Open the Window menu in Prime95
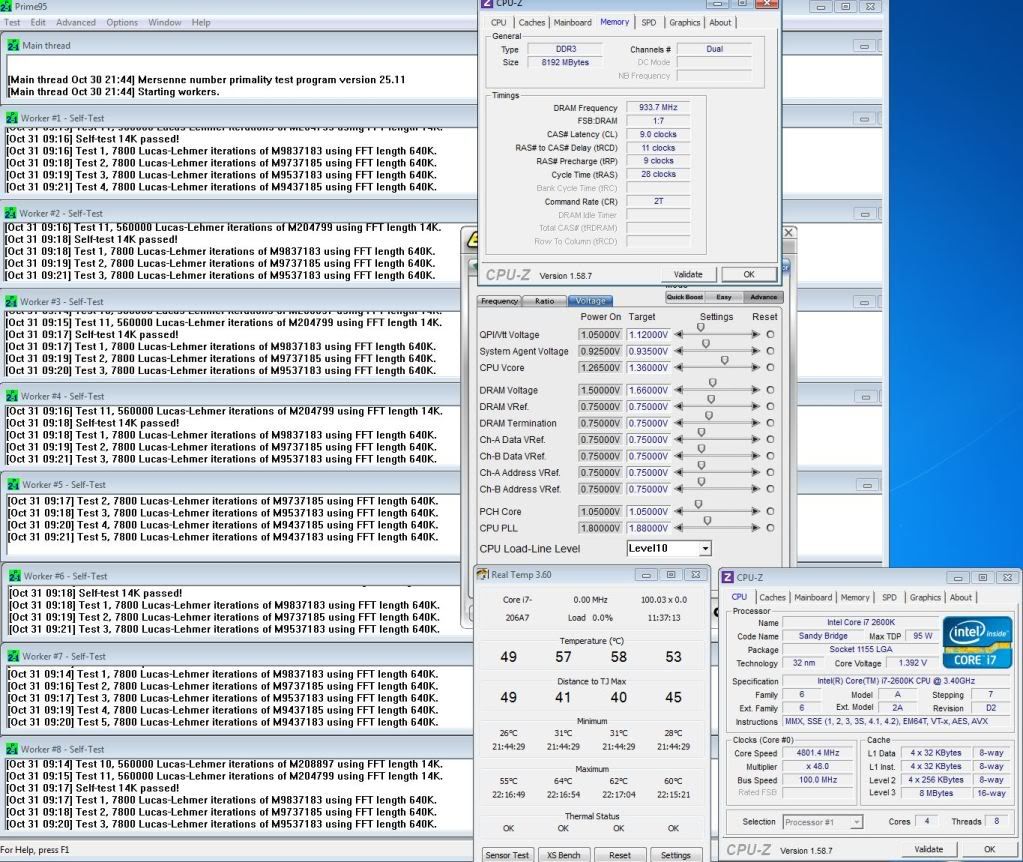The height and width of the screenshot is (862, 1023). pyautogui.click(x=164, y=22)
